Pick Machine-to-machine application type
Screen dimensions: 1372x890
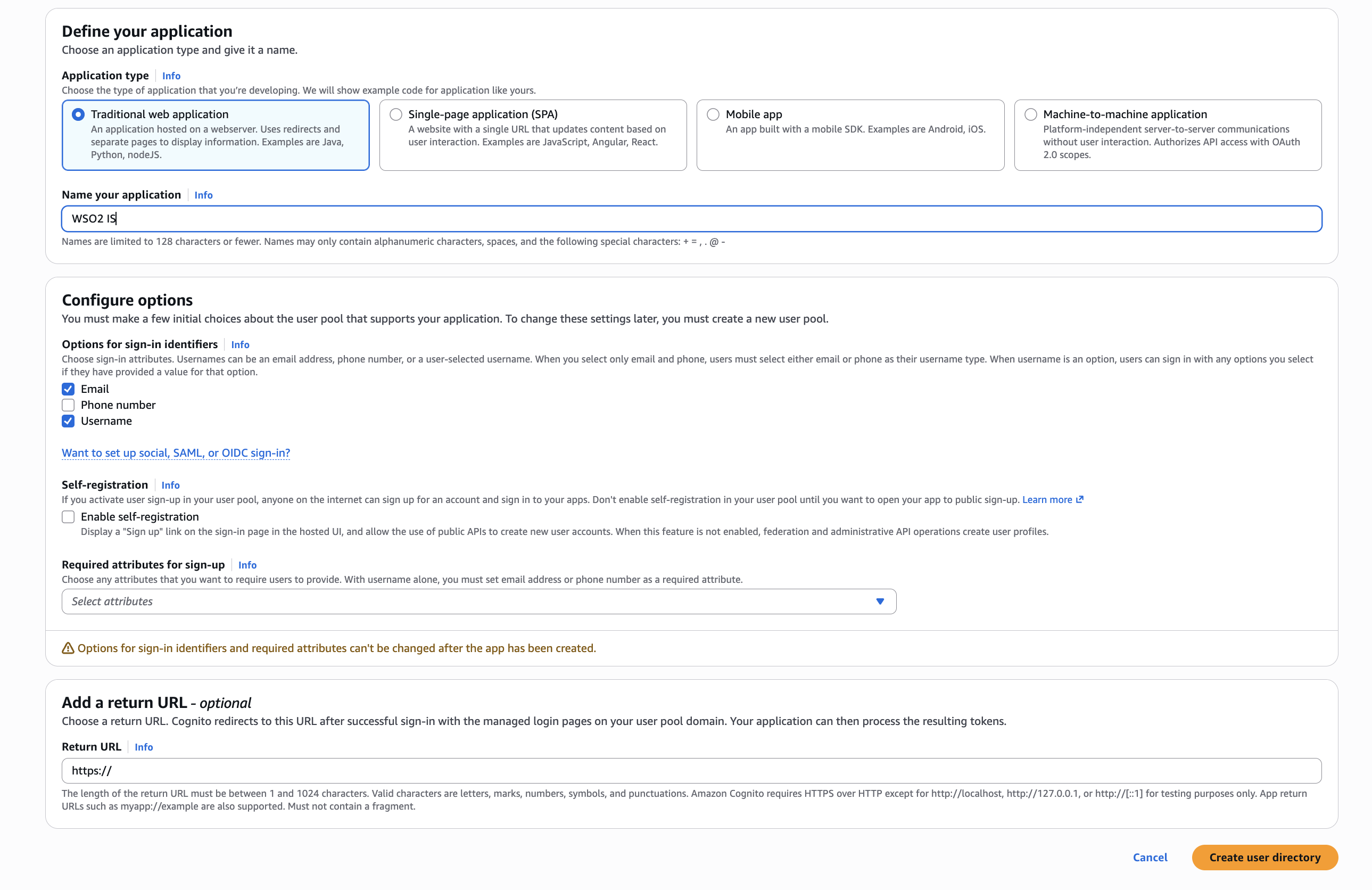(1031, 114)
